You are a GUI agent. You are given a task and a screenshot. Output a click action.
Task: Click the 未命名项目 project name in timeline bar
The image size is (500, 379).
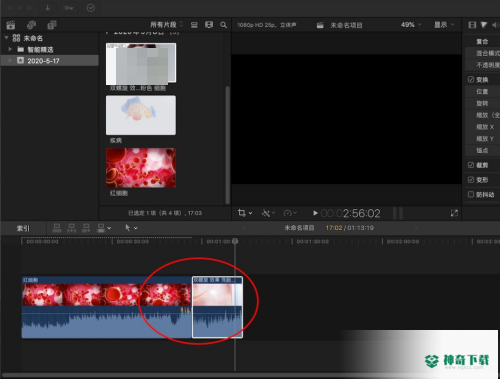(x=299, y=228)
